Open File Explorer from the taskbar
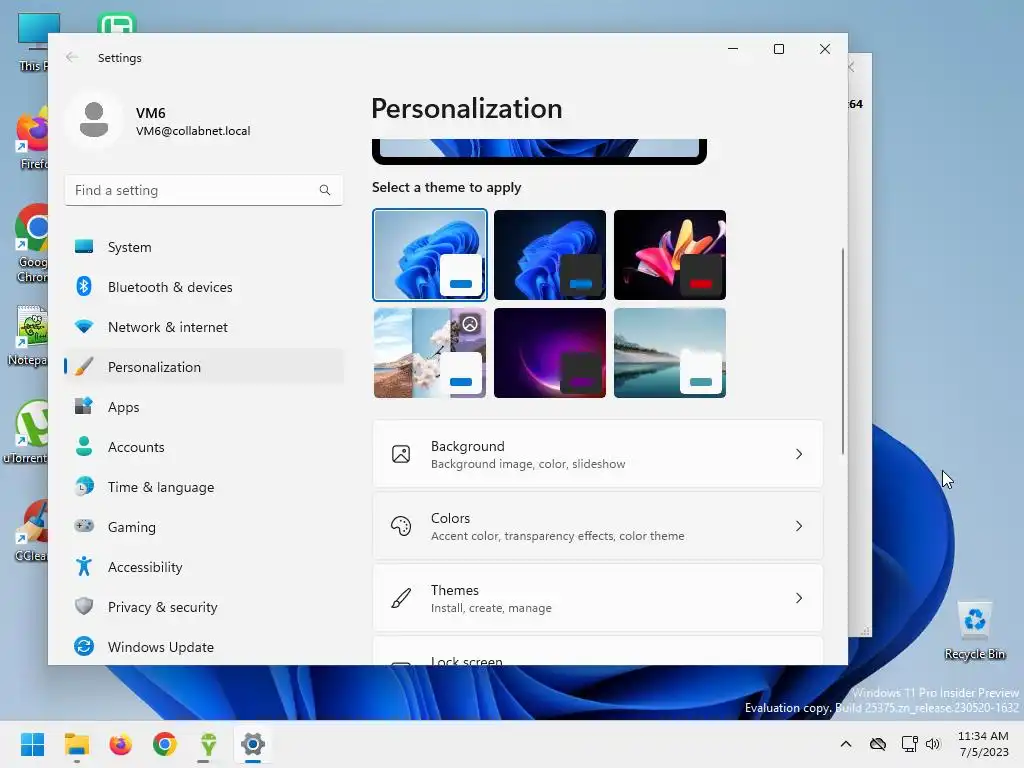 (76, 744)
